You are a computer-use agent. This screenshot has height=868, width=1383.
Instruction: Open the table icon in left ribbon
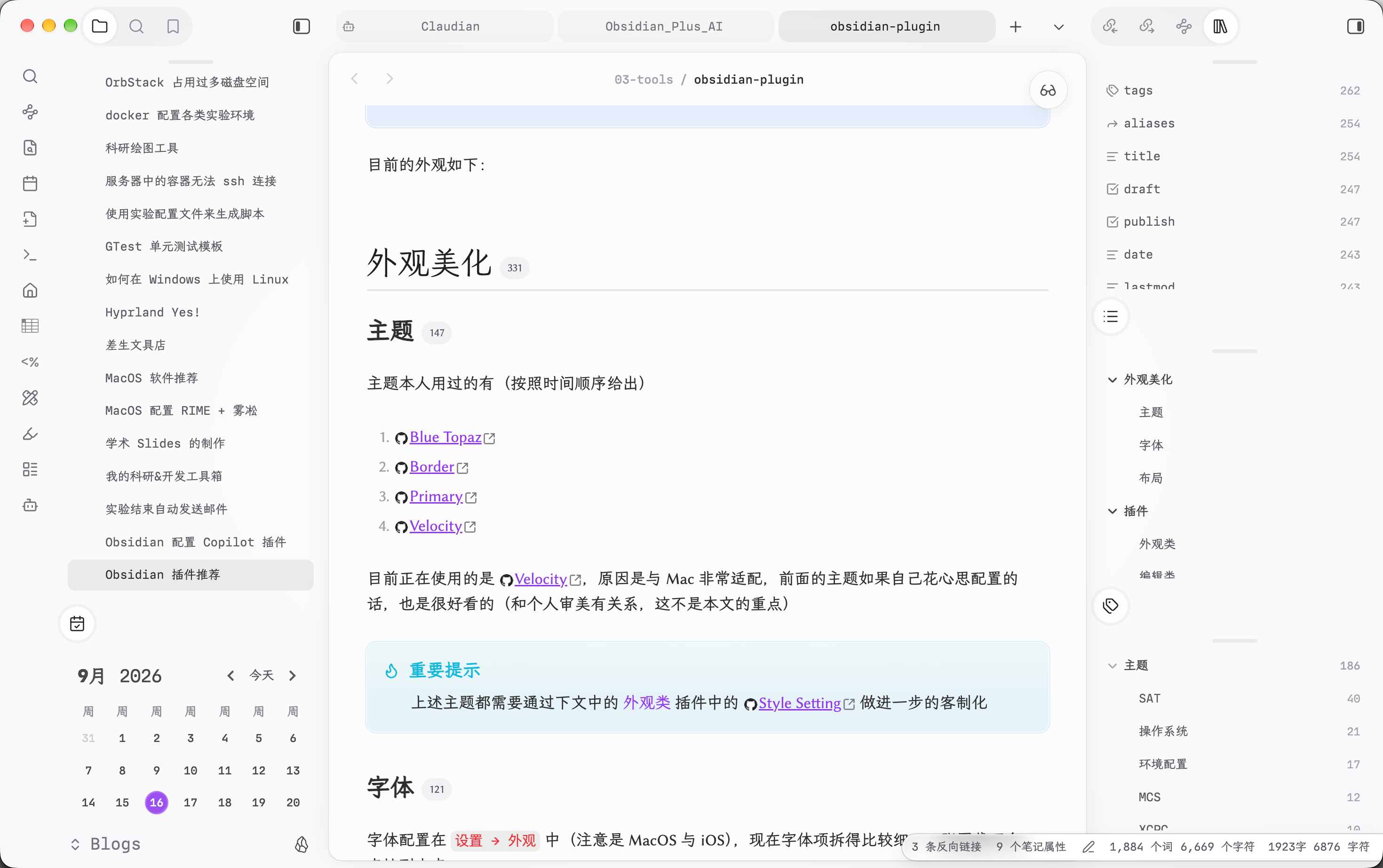coord(31,326)
